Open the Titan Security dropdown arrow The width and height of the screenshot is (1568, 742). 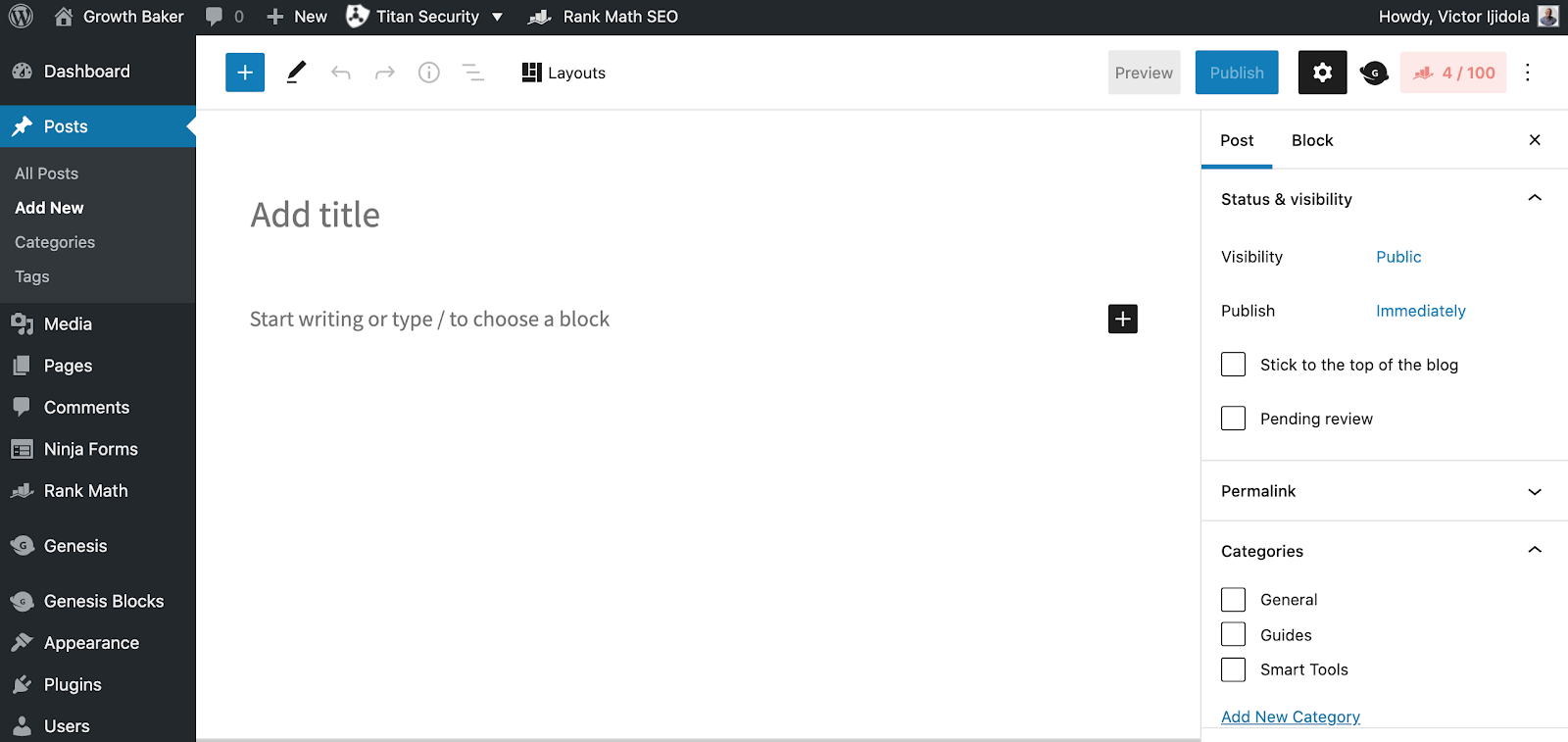[497, 17]
